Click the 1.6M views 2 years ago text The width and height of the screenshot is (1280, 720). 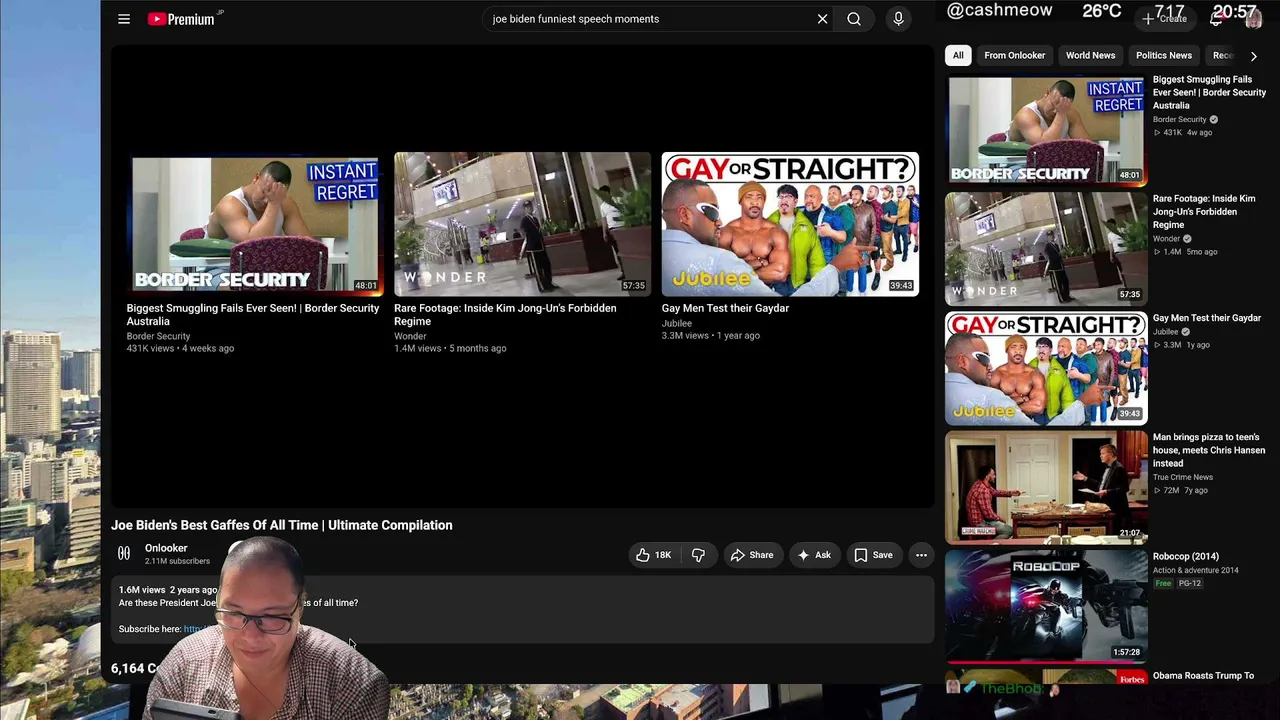tap(168, 590)
